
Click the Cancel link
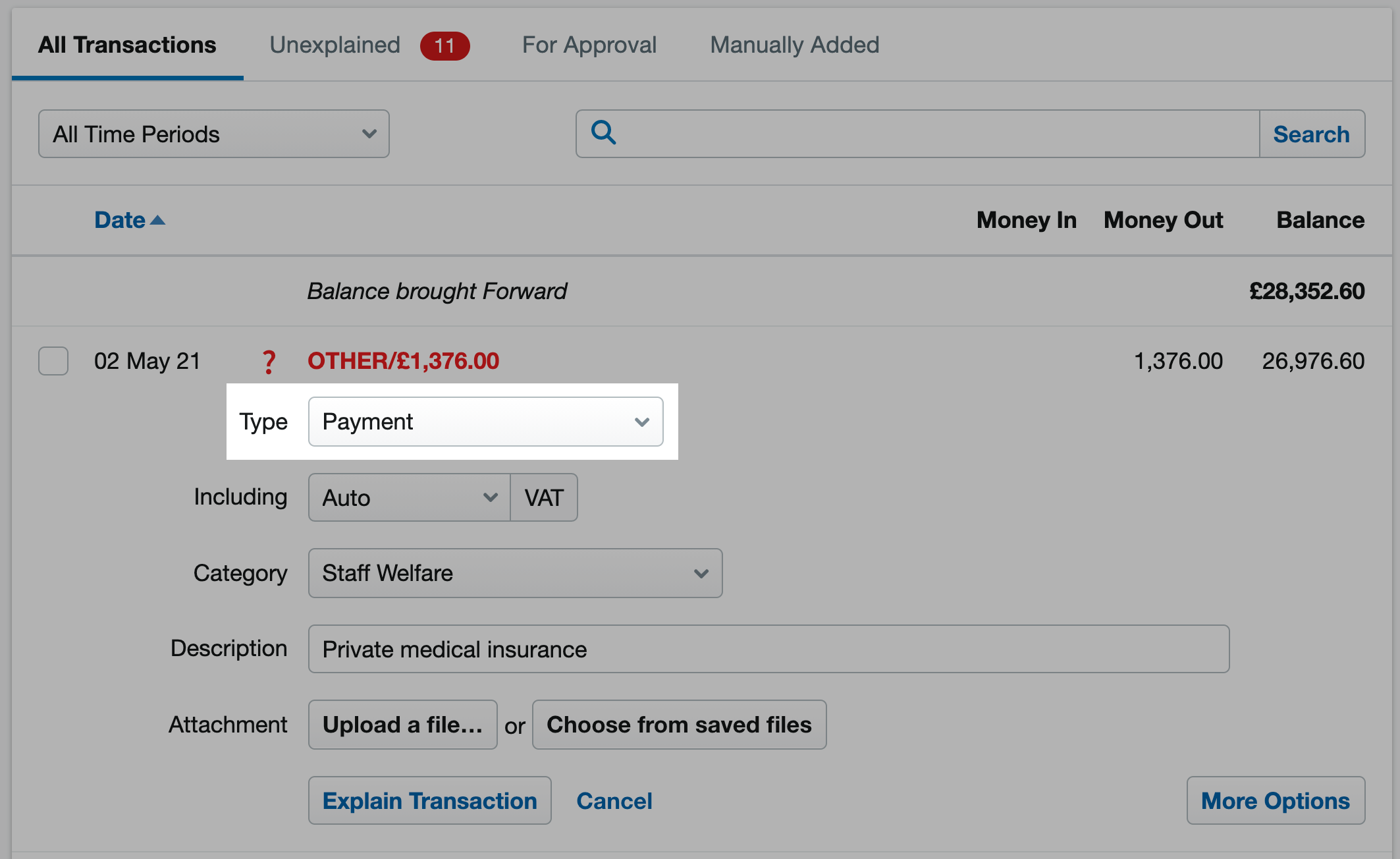pyautogui.click(x=614, y=801)
